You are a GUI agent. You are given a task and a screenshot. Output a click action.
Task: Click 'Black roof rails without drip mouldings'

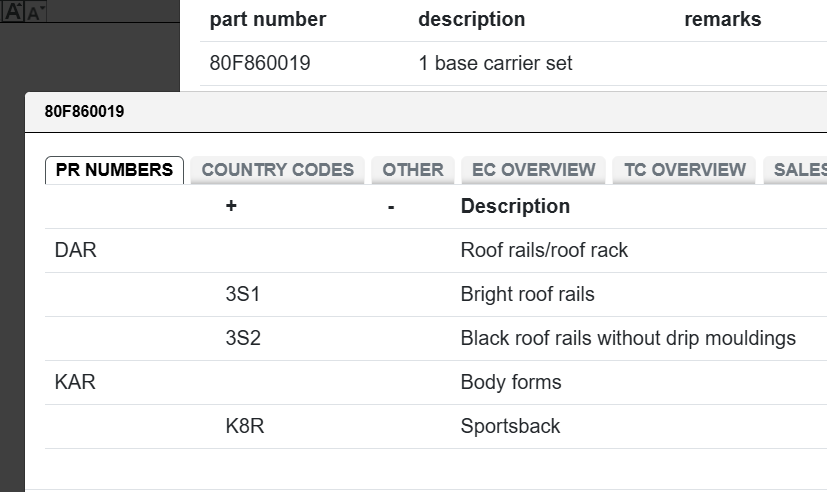point(628,338)
